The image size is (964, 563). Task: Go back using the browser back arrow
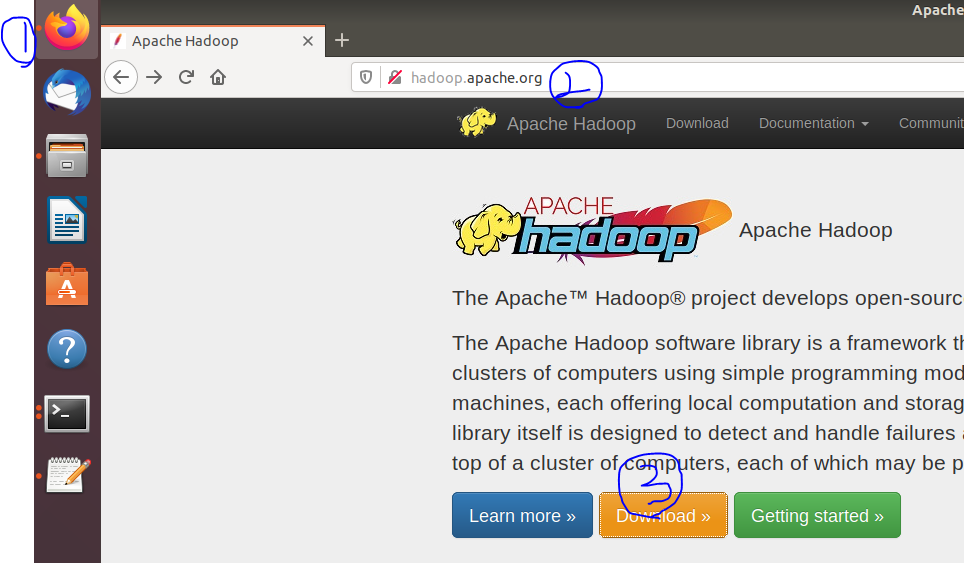coord(120,77)
